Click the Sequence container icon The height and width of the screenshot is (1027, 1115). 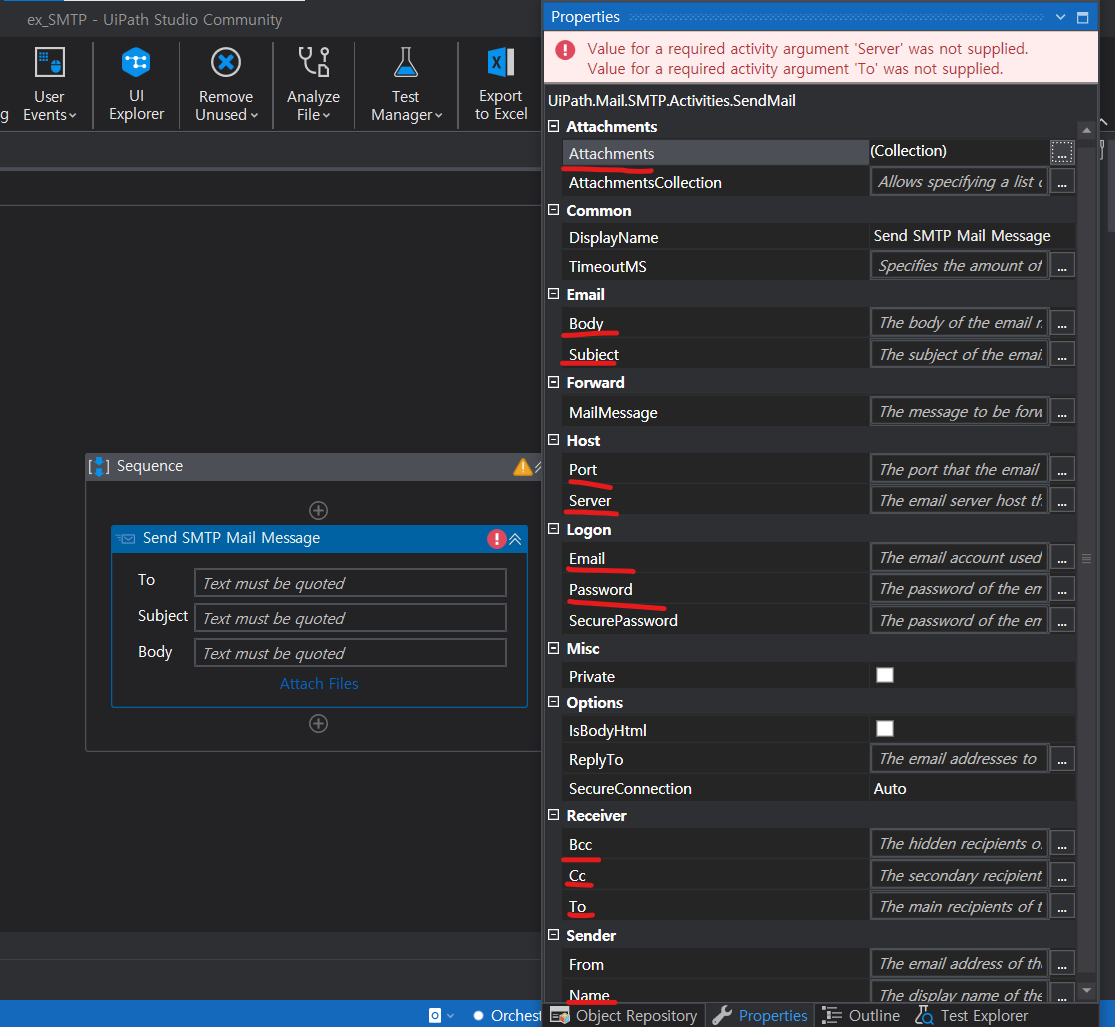[x=99, y=467]
